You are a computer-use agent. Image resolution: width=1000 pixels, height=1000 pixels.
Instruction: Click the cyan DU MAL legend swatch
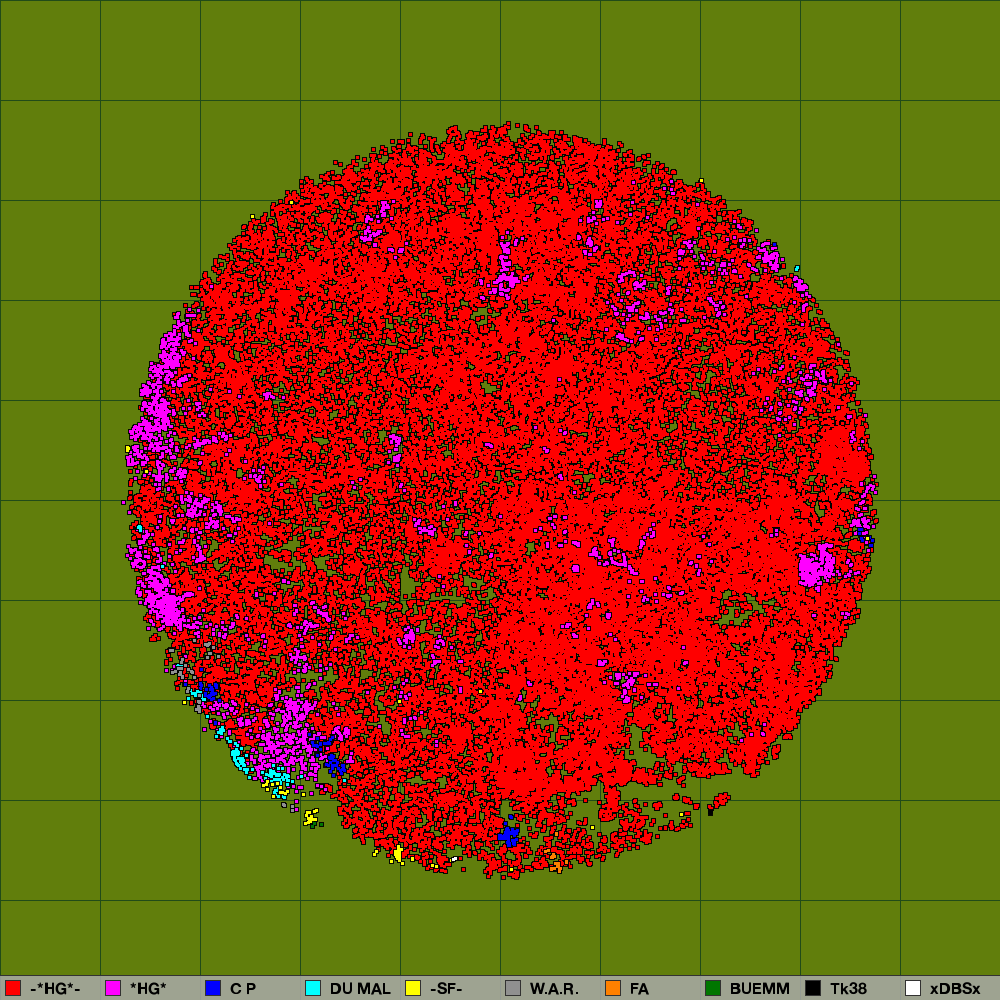[x=313, y=988]
